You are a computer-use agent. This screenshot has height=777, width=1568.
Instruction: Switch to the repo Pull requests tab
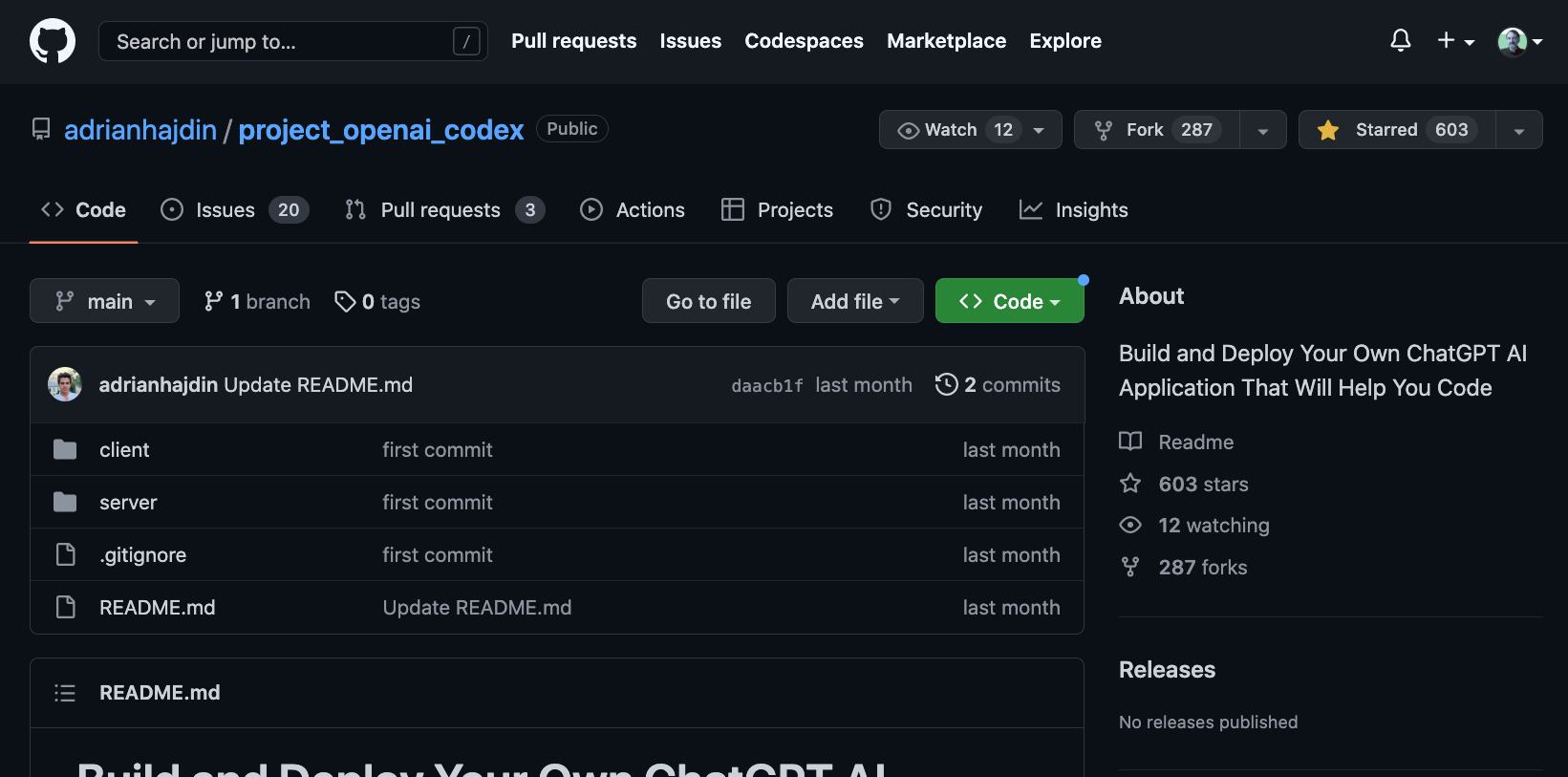pyautogui.click(x=444, y=210)
